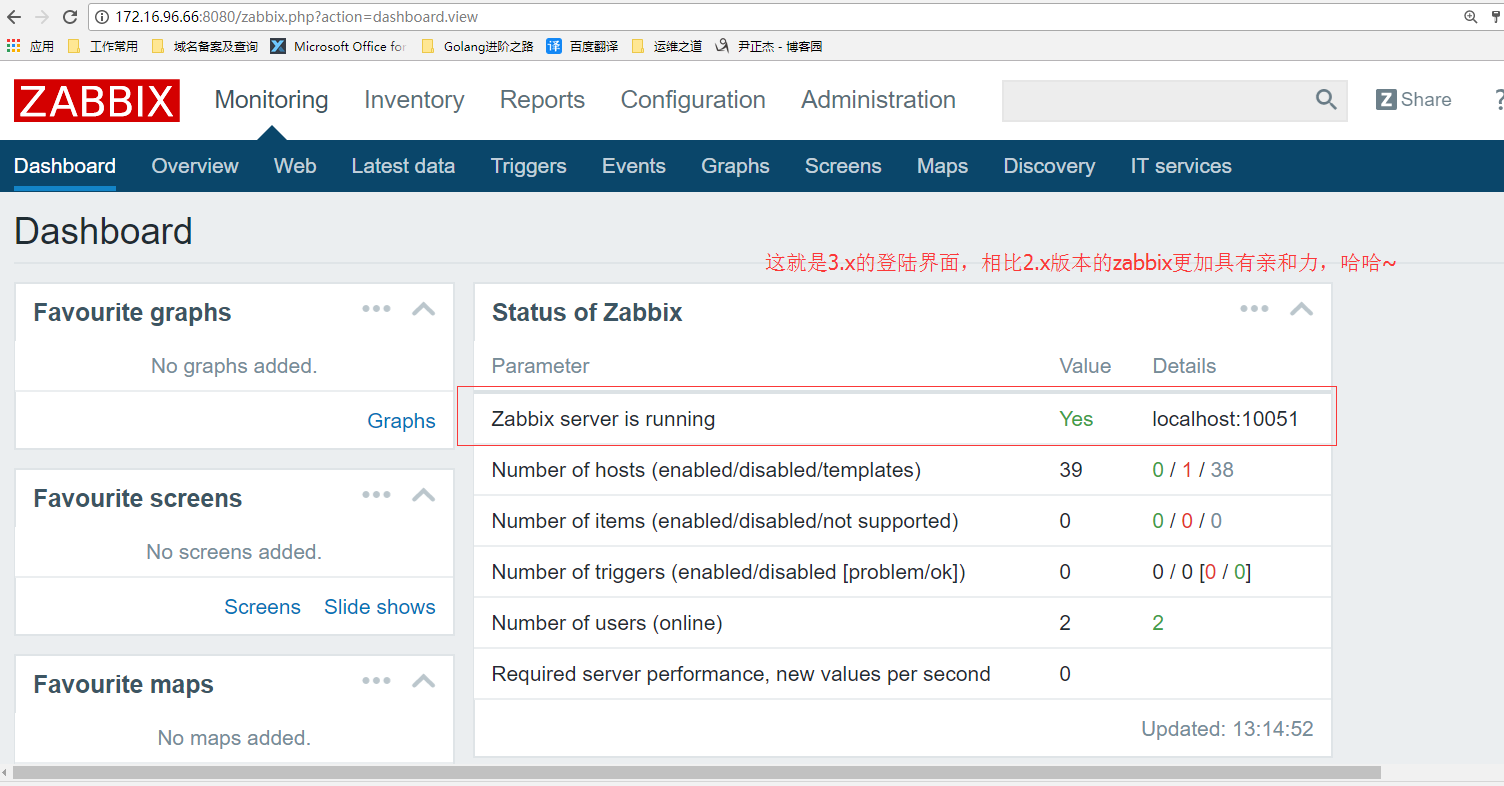Open the Microsoft Office bookmark

point(338,46)
